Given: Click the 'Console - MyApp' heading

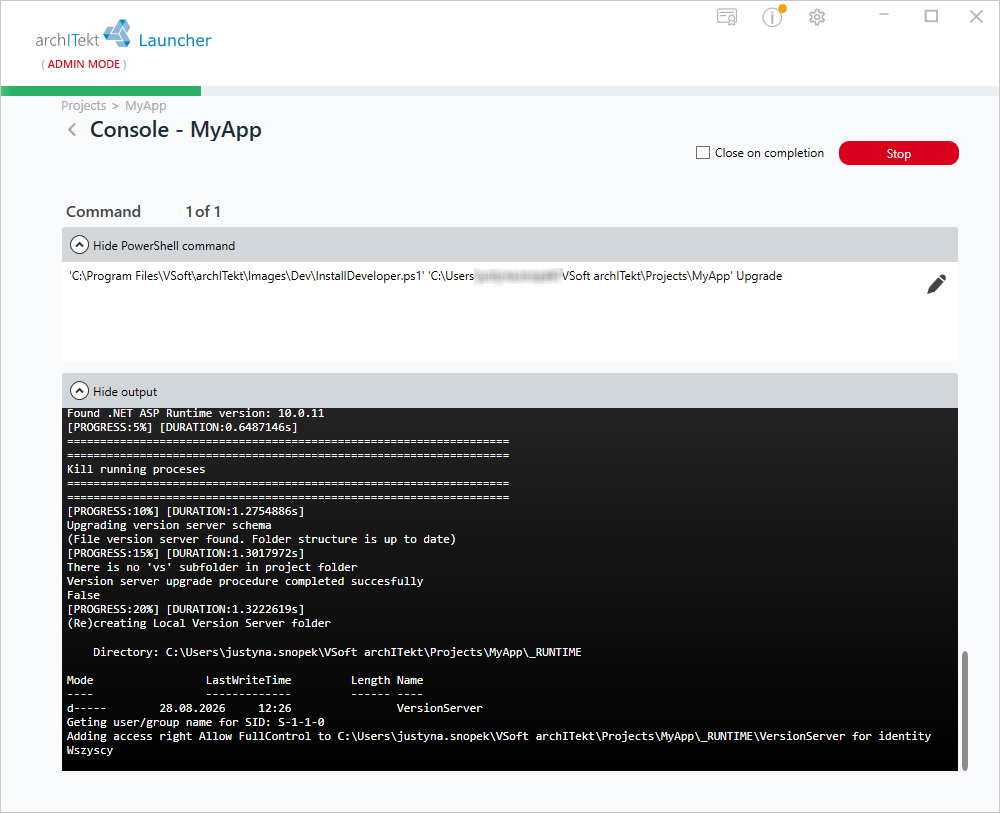Looking at the screenshot, I should point(176,130).
